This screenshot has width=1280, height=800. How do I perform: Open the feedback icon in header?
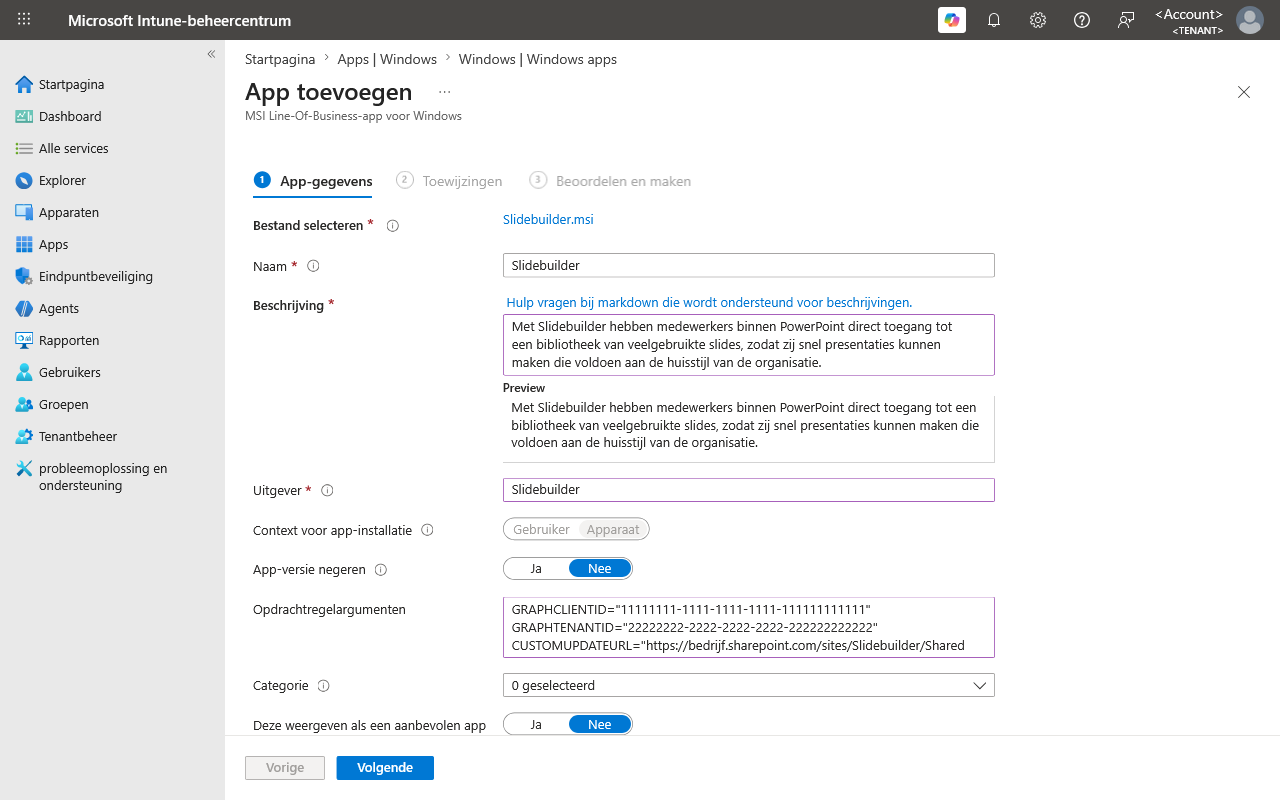(1126, 20)
